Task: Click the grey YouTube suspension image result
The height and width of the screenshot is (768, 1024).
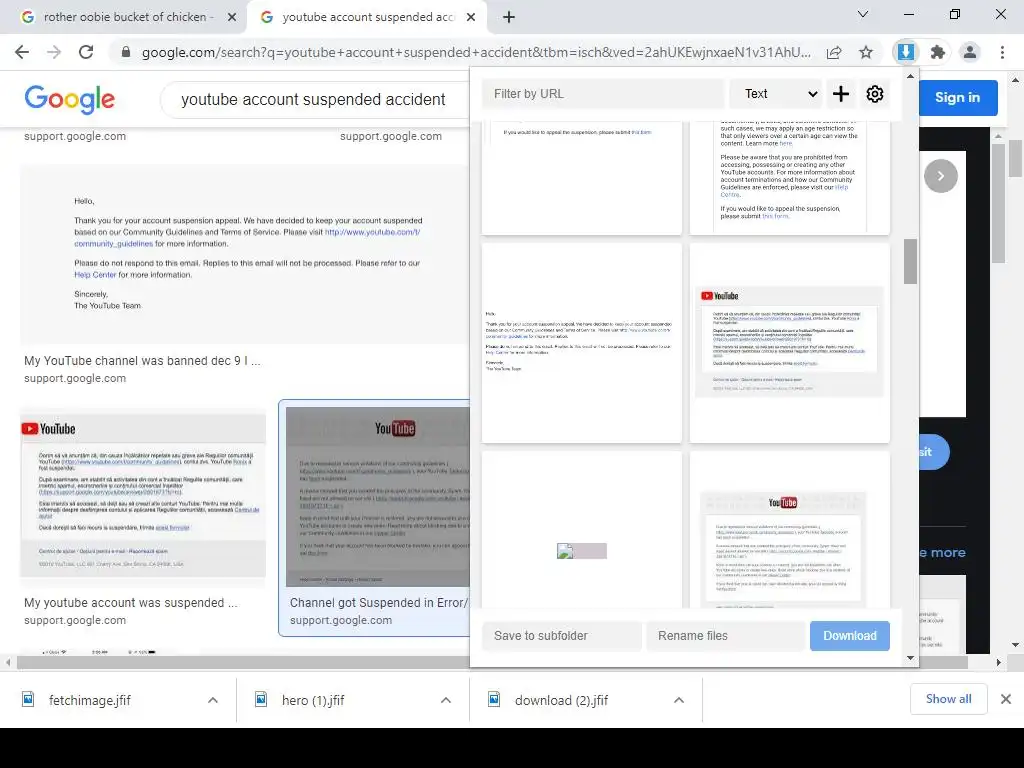Action: pyautogui.click(x=377, y=497)
